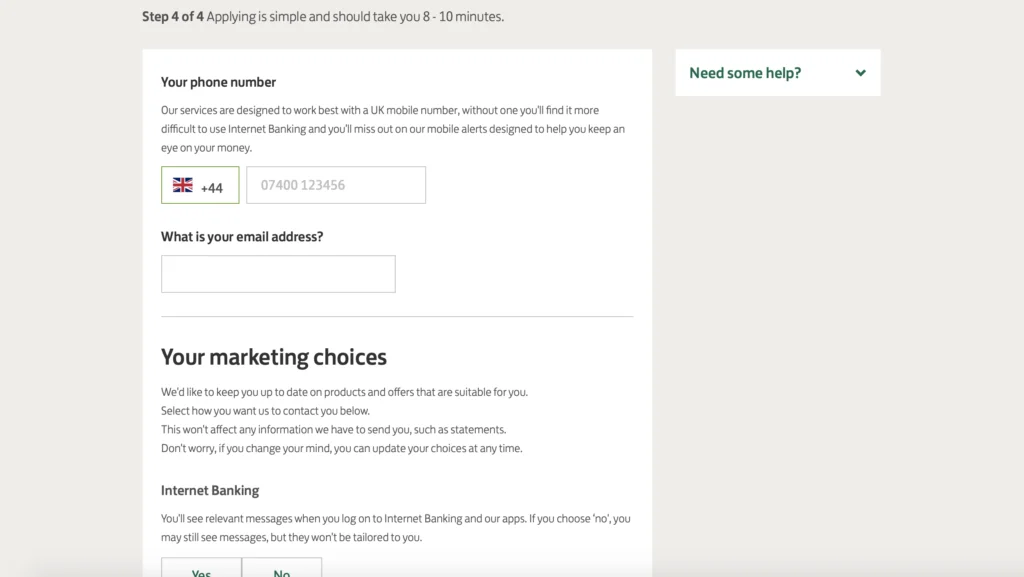Click the Your marketing choices heading

point(274,357)
